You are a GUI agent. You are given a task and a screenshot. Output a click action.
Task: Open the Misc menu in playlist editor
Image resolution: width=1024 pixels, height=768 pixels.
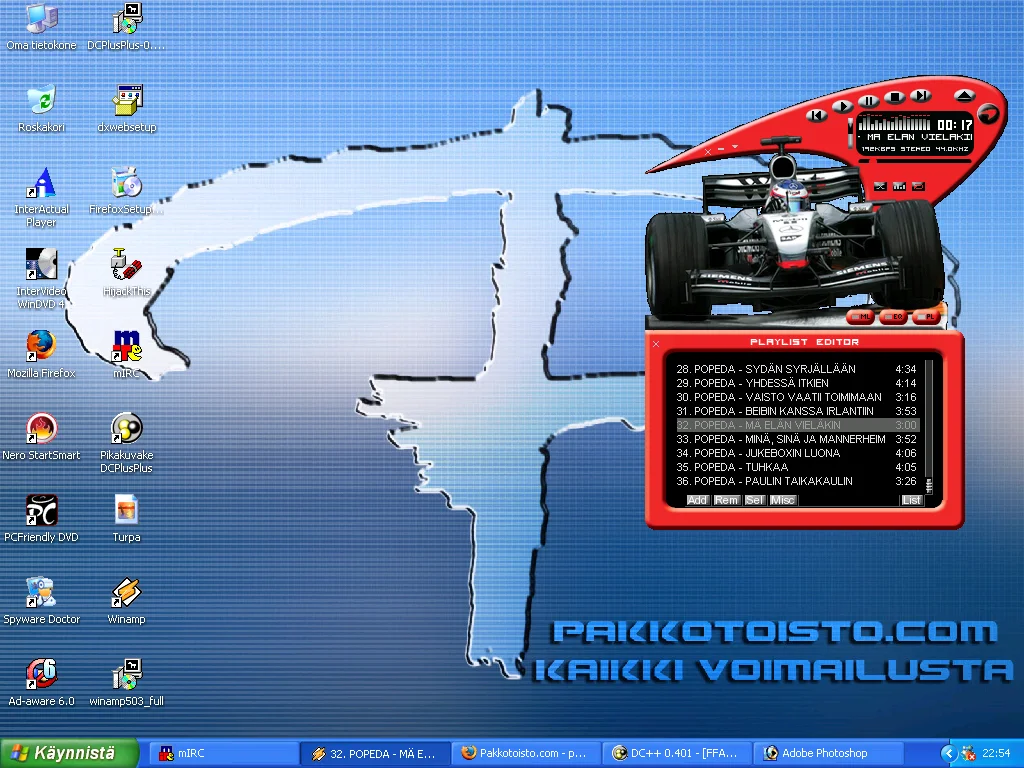click(782, 500)
